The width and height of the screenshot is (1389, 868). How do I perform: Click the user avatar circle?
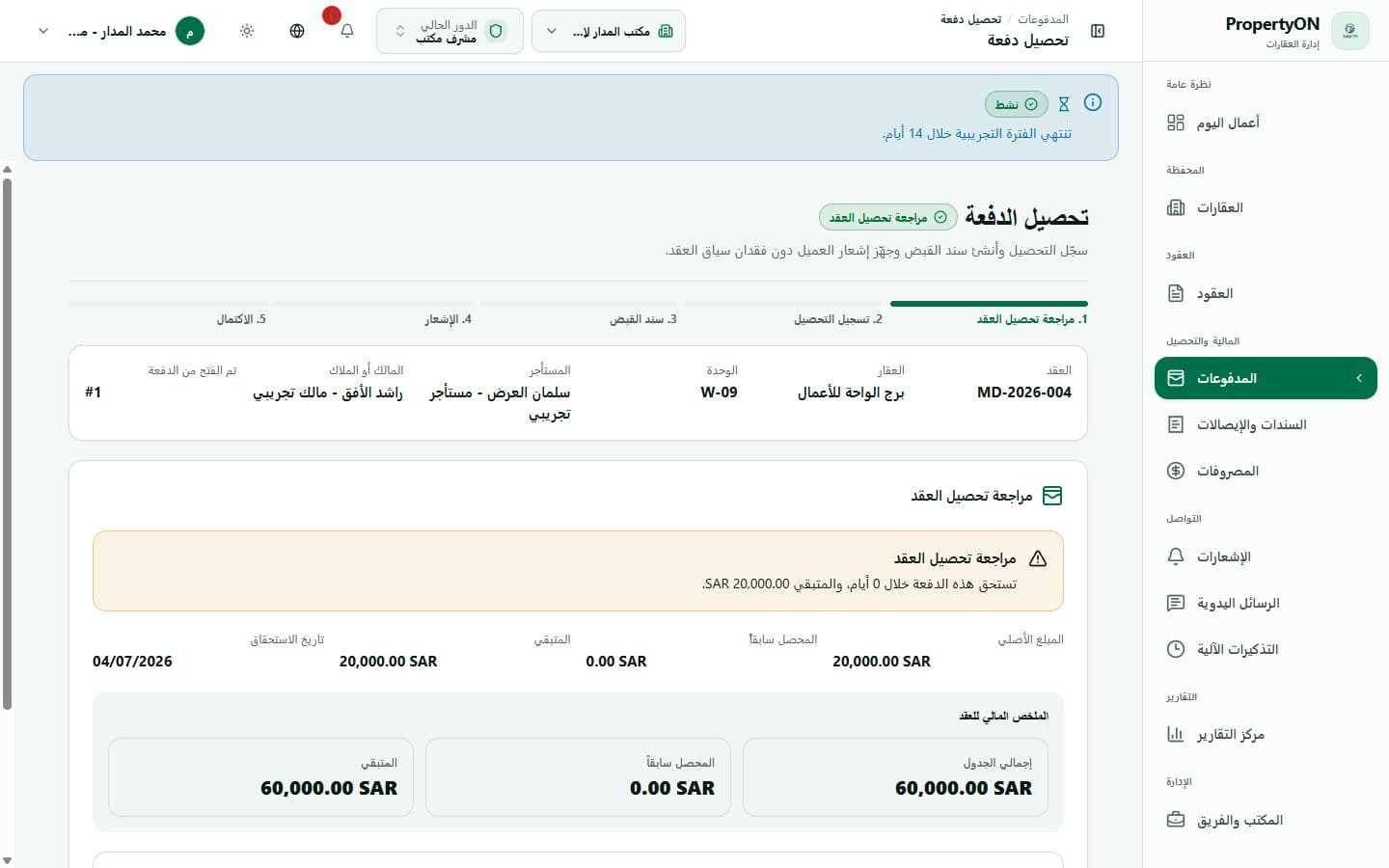(190, 31)
